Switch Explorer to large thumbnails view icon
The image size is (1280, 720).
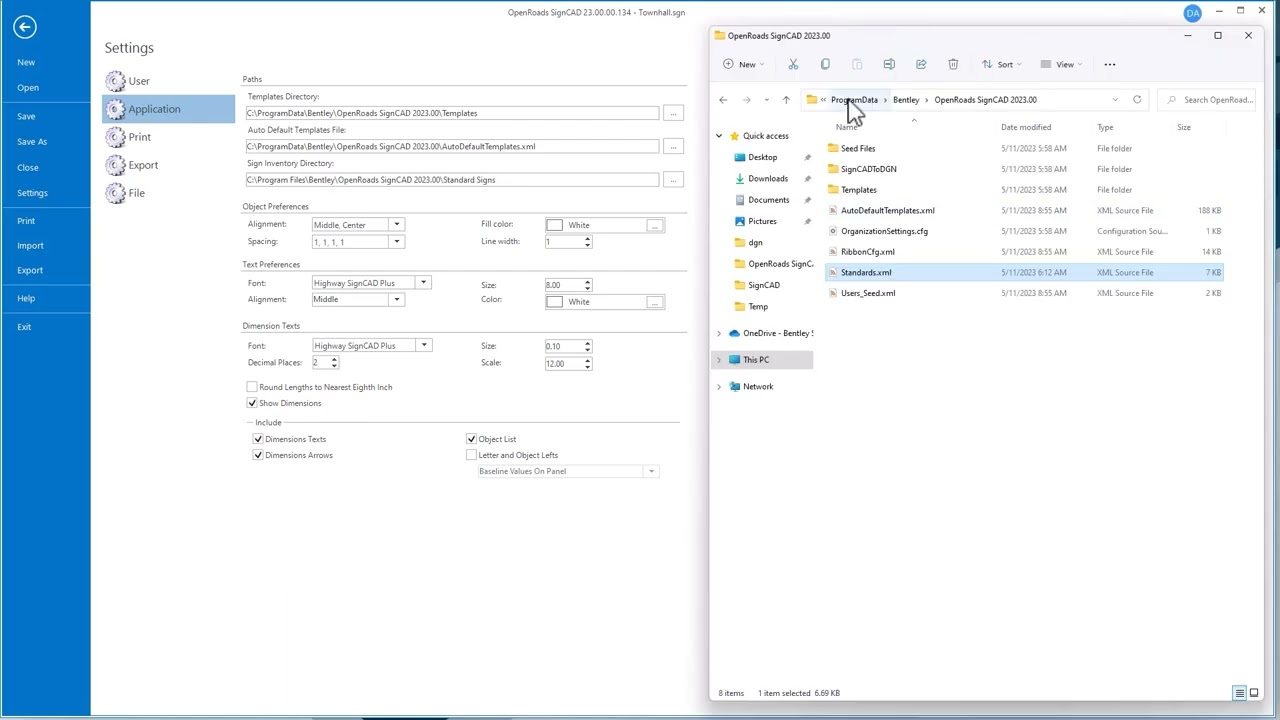(x=1254, y=693)
